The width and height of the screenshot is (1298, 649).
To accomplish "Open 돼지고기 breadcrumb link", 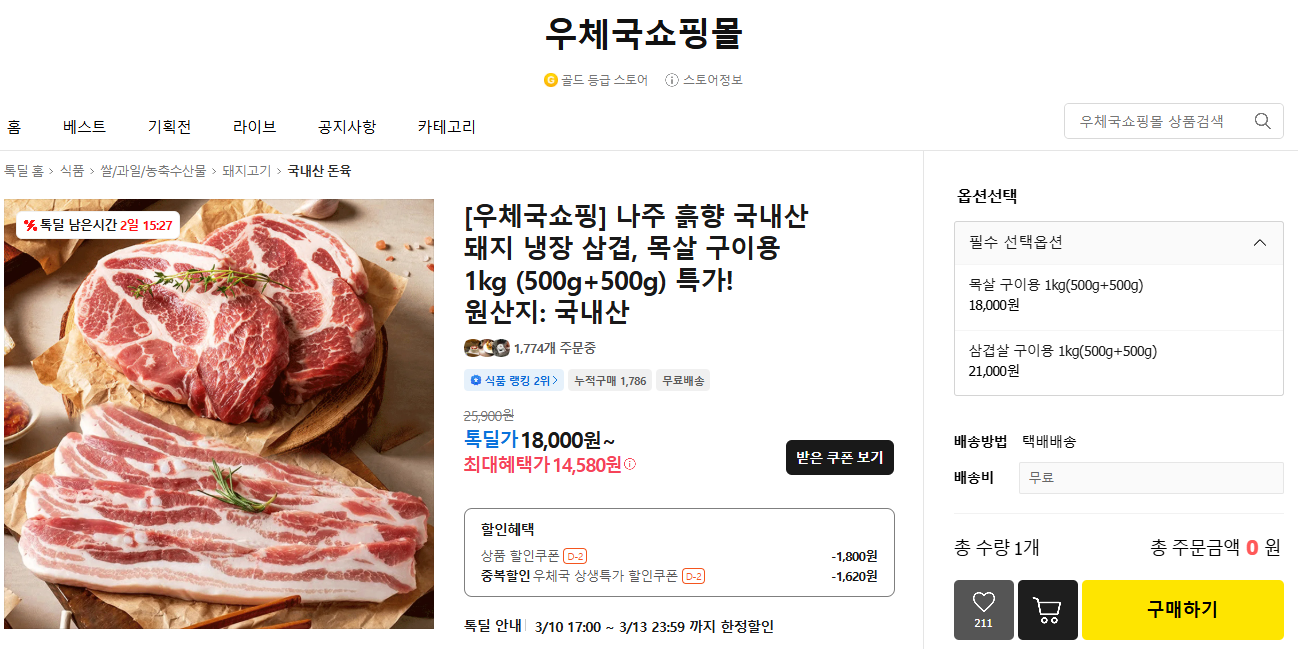I will (x=246, y=171).
